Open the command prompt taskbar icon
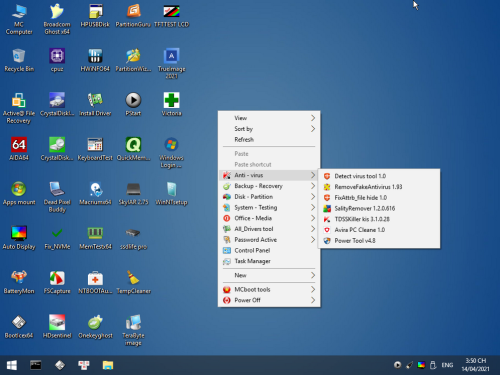This screenshot has width=500, height=375. (36, 365)
